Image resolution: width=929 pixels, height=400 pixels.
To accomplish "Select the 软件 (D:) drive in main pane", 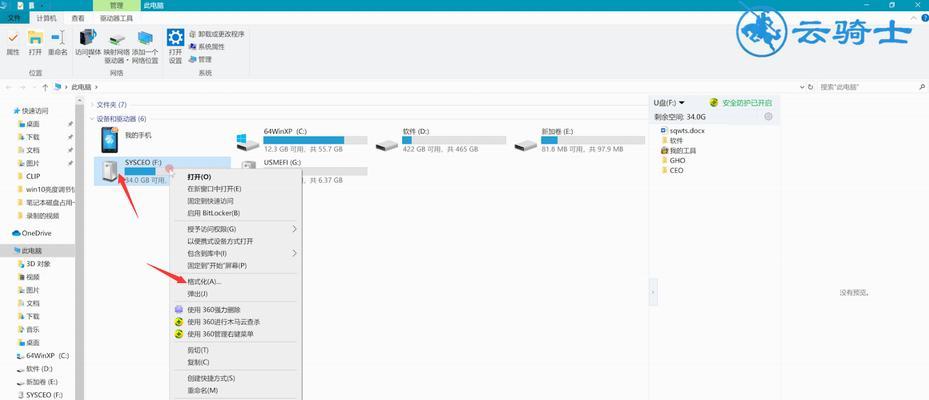I will (441, 140).
